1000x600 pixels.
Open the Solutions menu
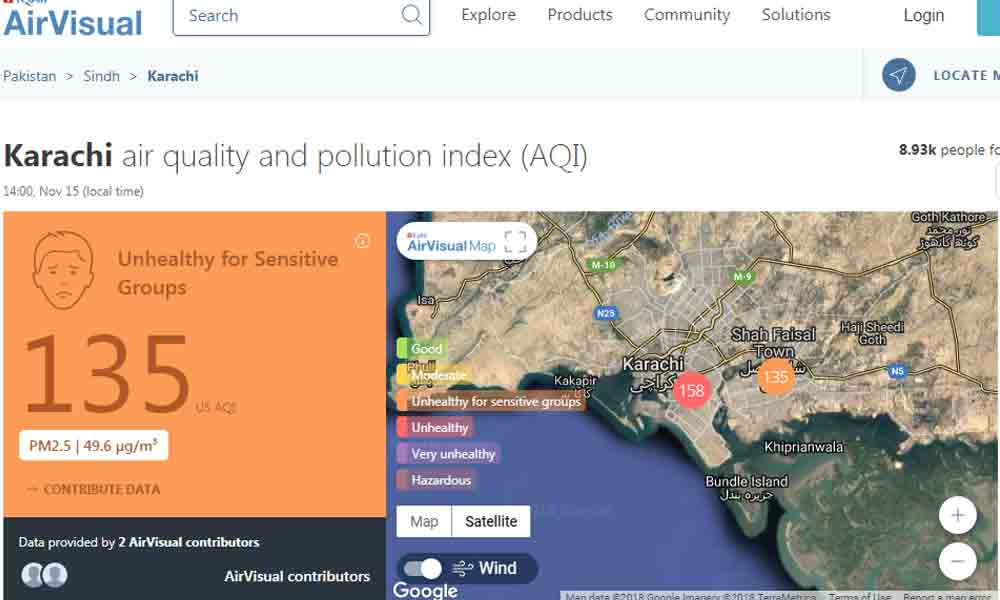tap(796, 15)
